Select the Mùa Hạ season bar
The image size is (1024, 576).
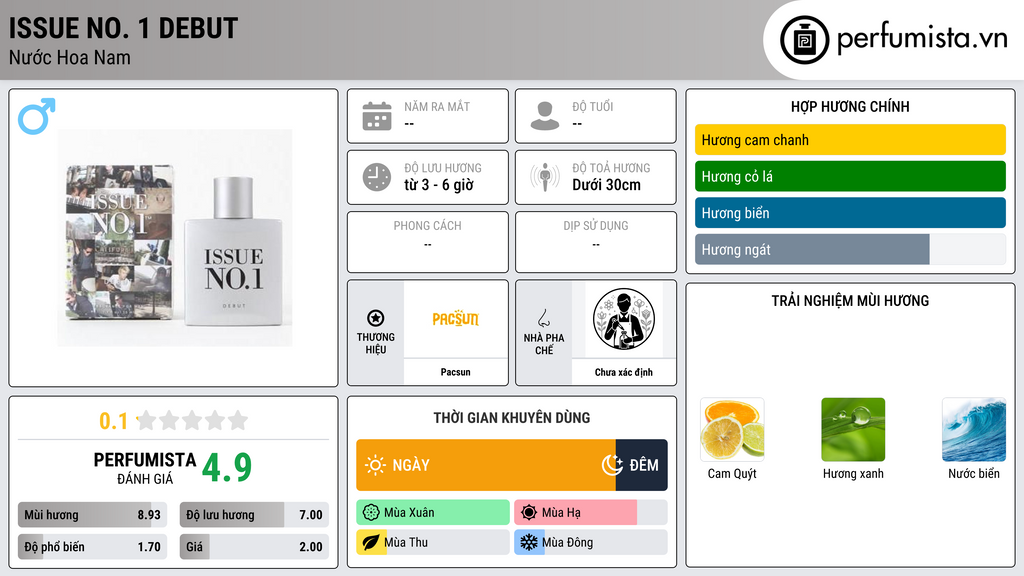[x=590, y=513]
